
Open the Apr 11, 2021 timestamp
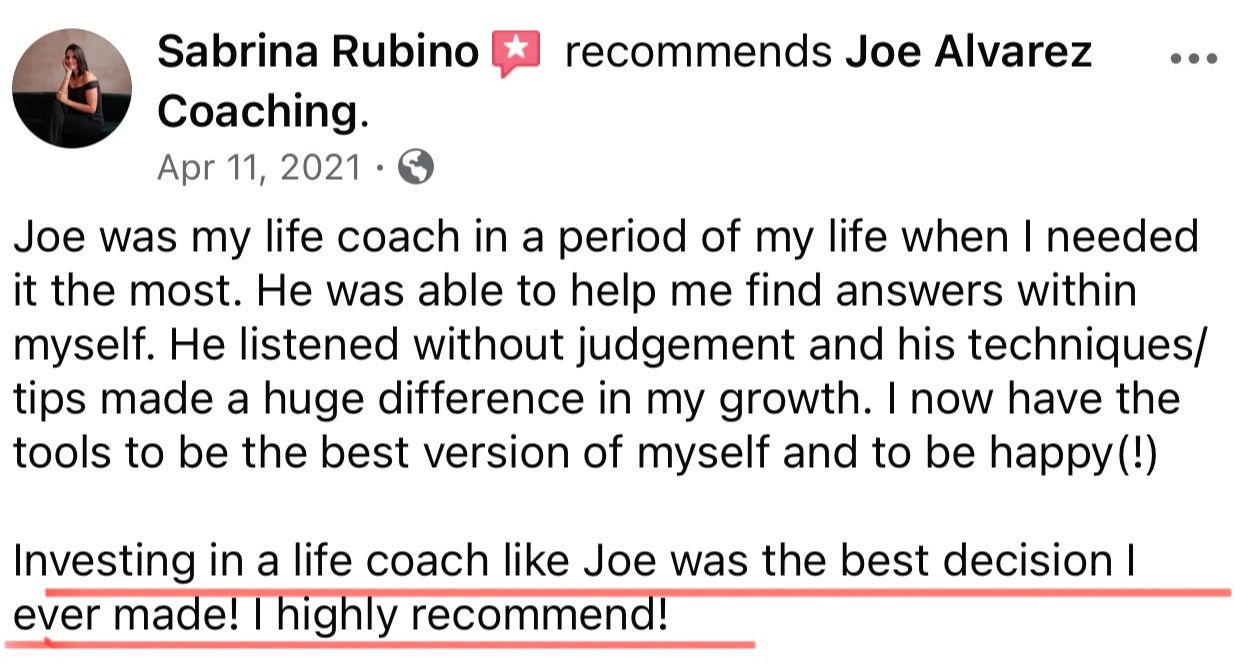coord(258,167)
